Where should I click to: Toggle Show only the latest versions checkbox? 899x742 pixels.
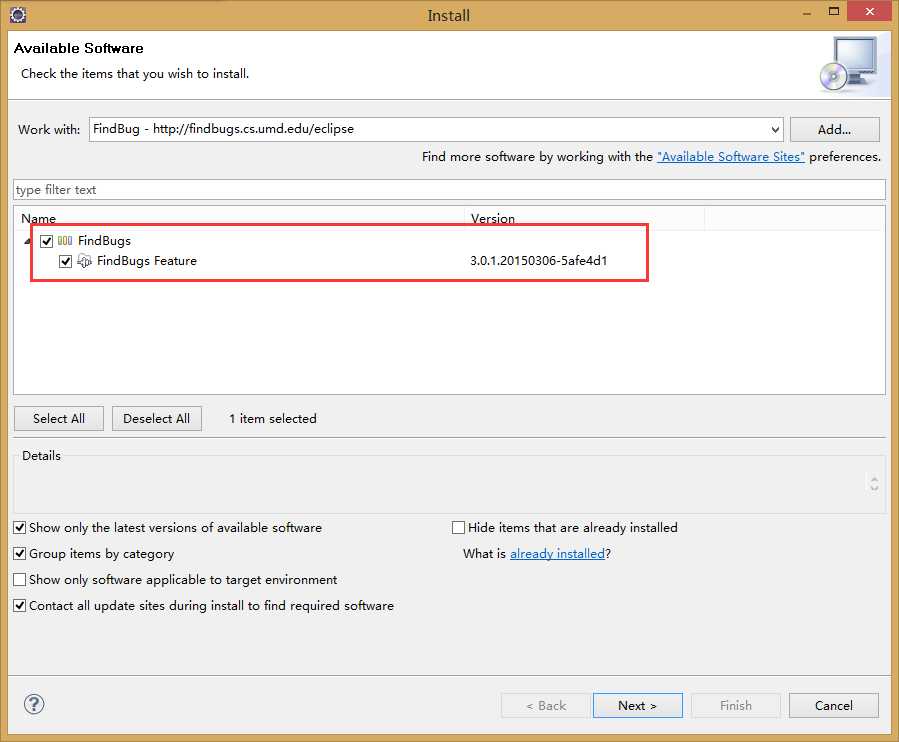pyautogui.click(x=19, y=528)
